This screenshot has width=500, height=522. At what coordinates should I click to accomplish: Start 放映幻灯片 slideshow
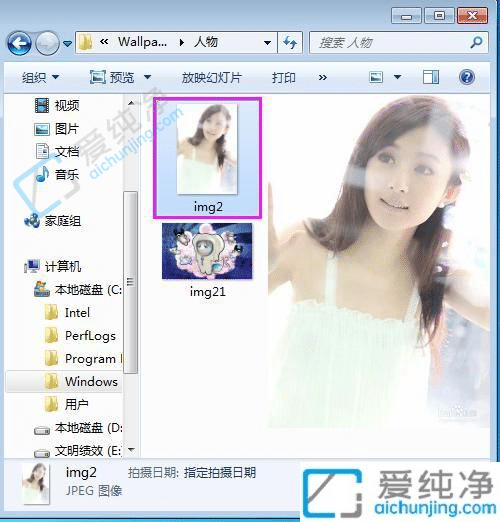(211, 78)
